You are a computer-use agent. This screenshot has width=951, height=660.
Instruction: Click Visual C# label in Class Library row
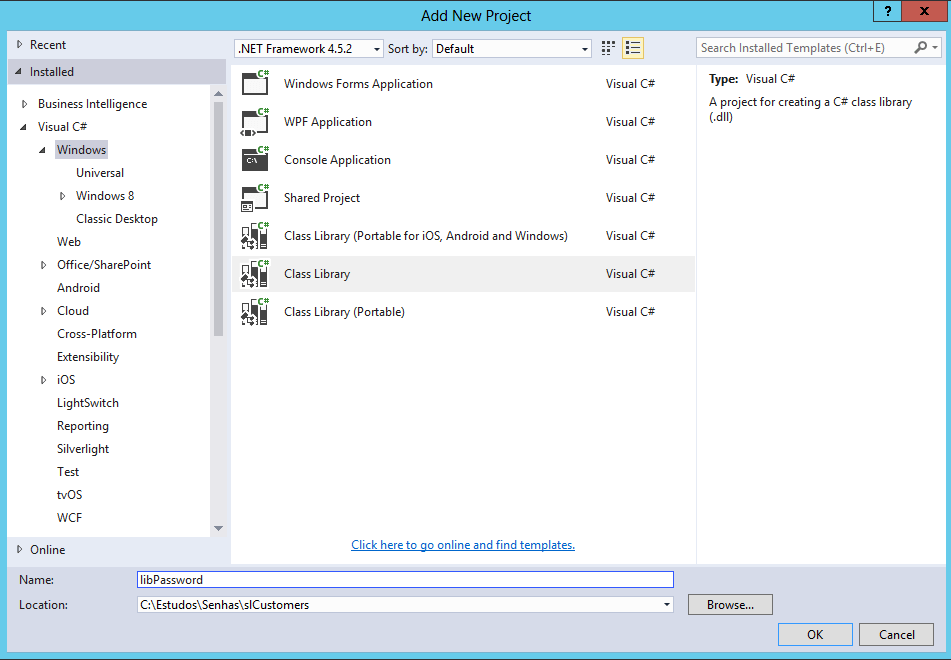pos(630,274)
